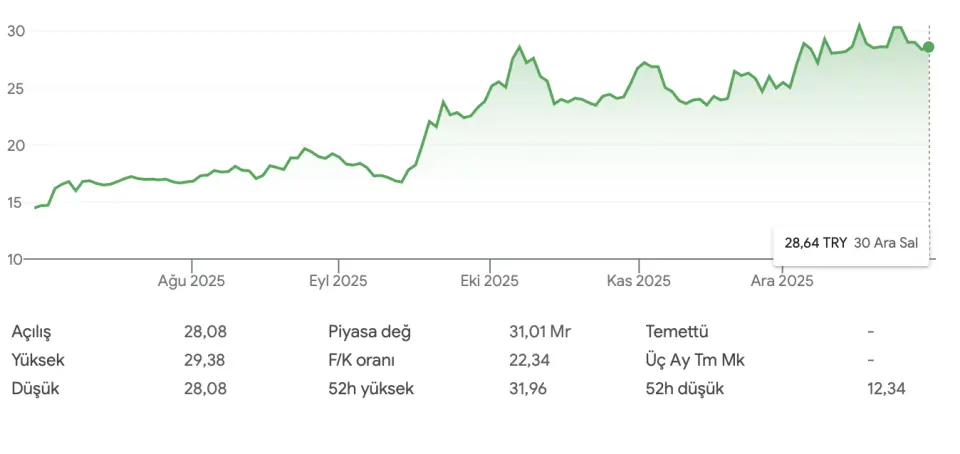
Task: Click the Üç Ay Tm Mk label
Action: [696, 360]
